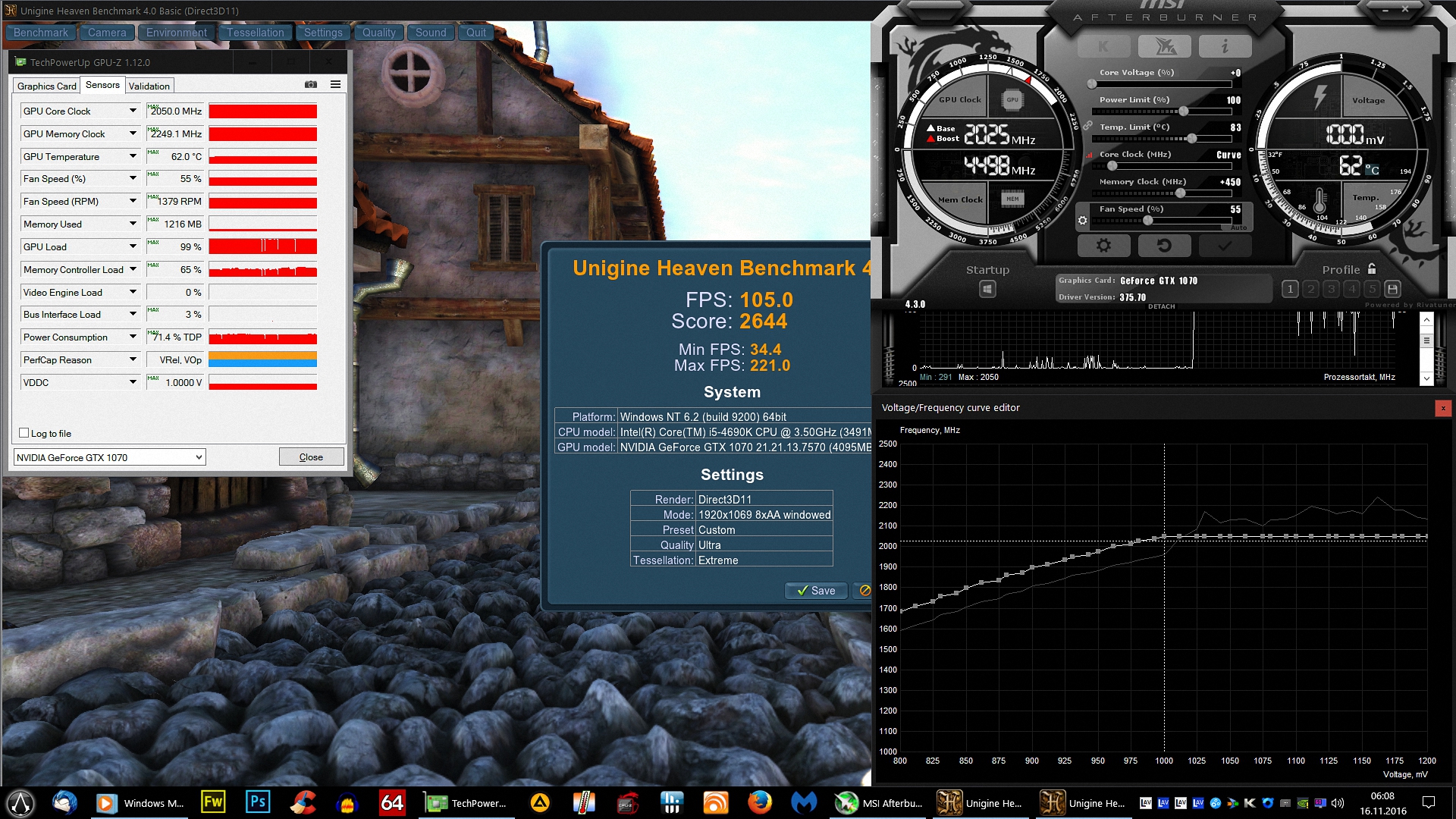Click the fan speed settings gear
Screen dimensions: 1456x819
[1083, 221]
